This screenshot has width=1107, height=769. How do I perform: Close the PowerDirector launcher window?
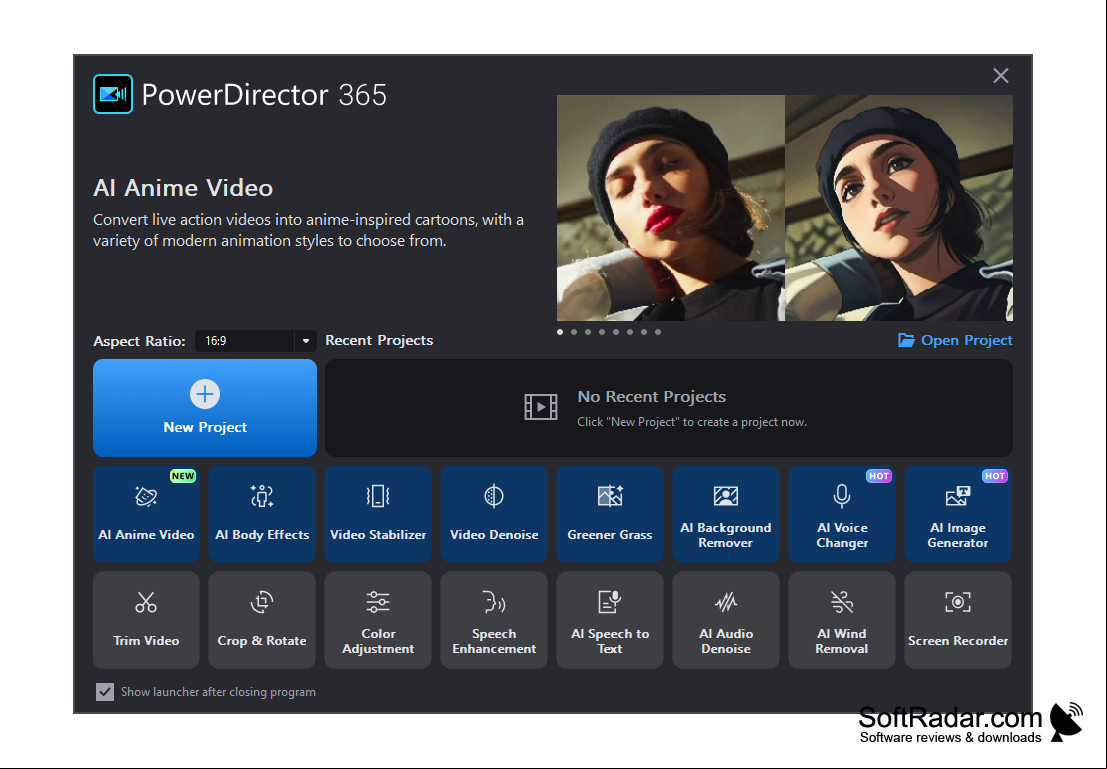[1000, 76]
